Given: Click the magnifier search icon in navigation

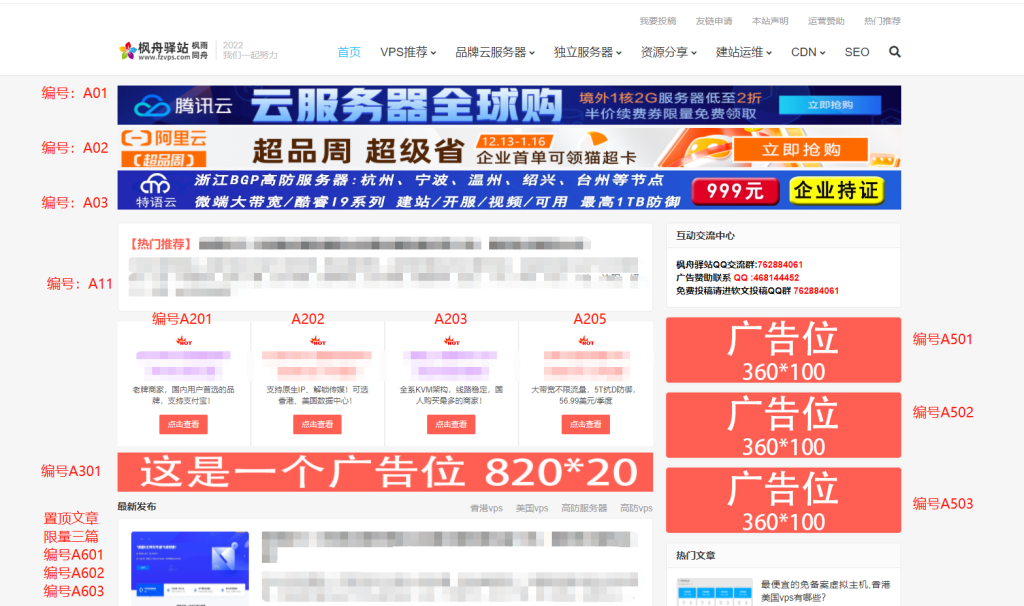Looking at the screenshot, I should tap(895, 52).
